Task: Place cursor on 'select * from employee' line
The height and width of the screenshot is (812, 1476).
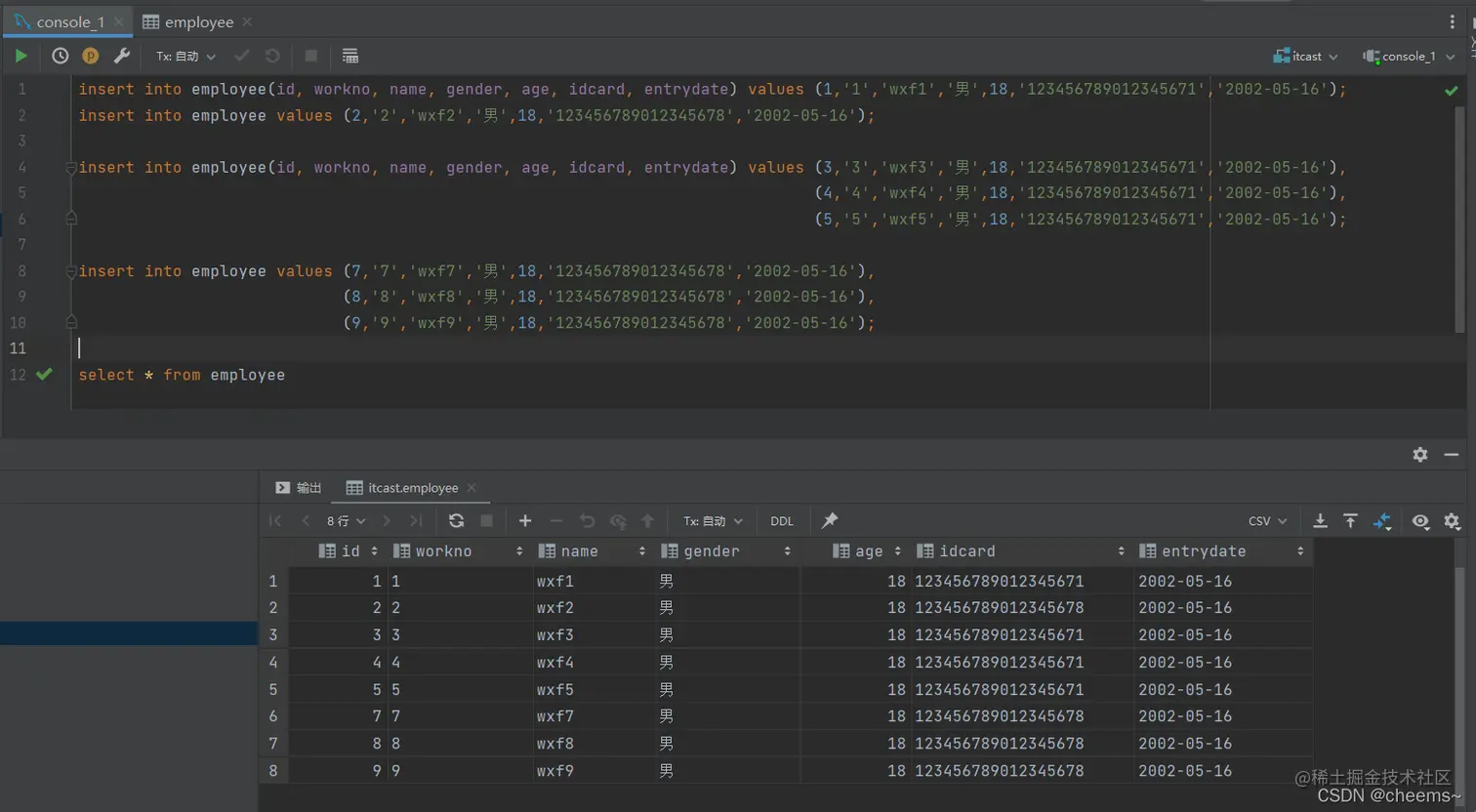Action: tap(182, 375)
